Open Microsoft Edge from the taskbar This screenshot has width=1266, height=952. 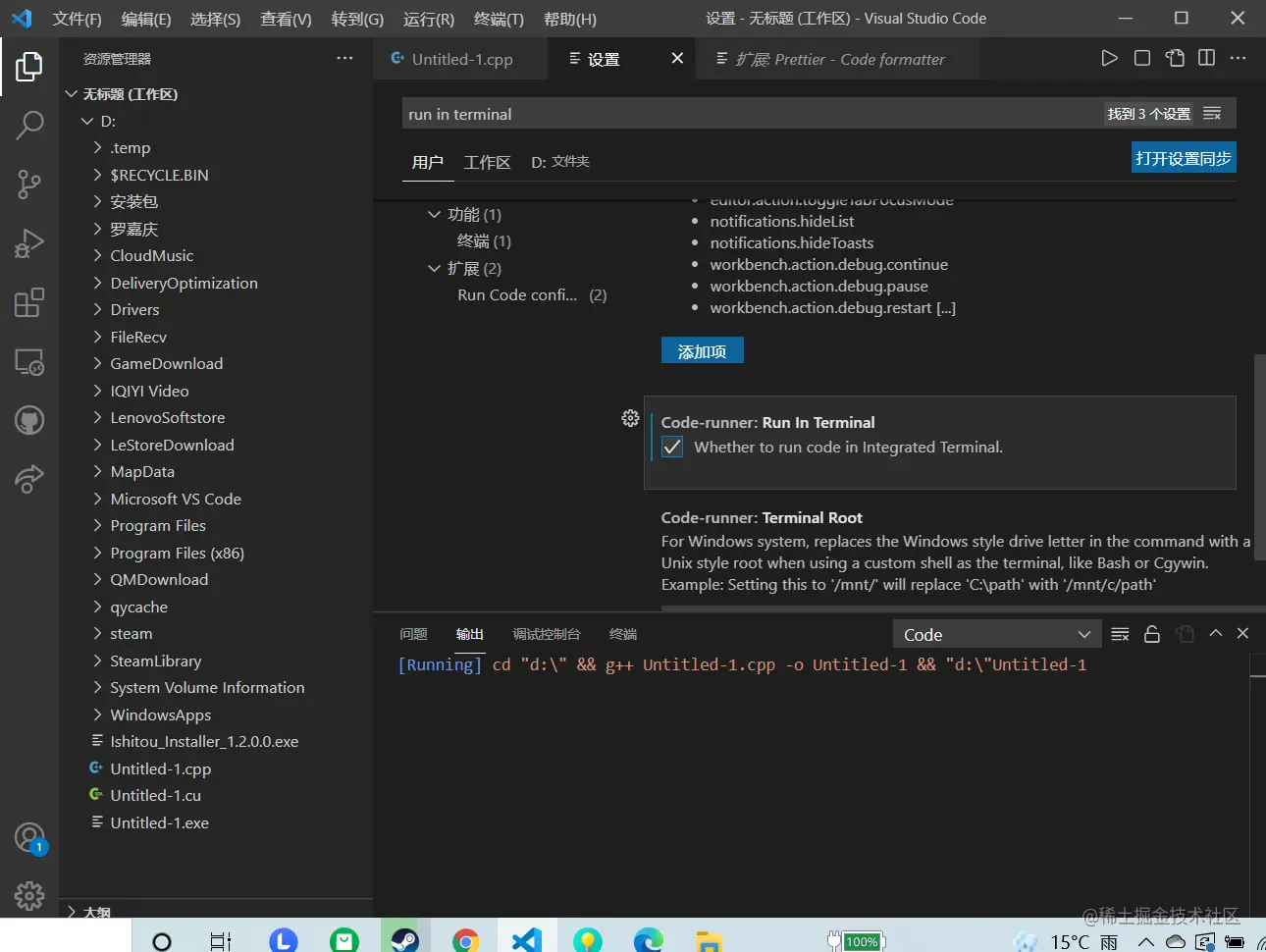tap(648, 939)
